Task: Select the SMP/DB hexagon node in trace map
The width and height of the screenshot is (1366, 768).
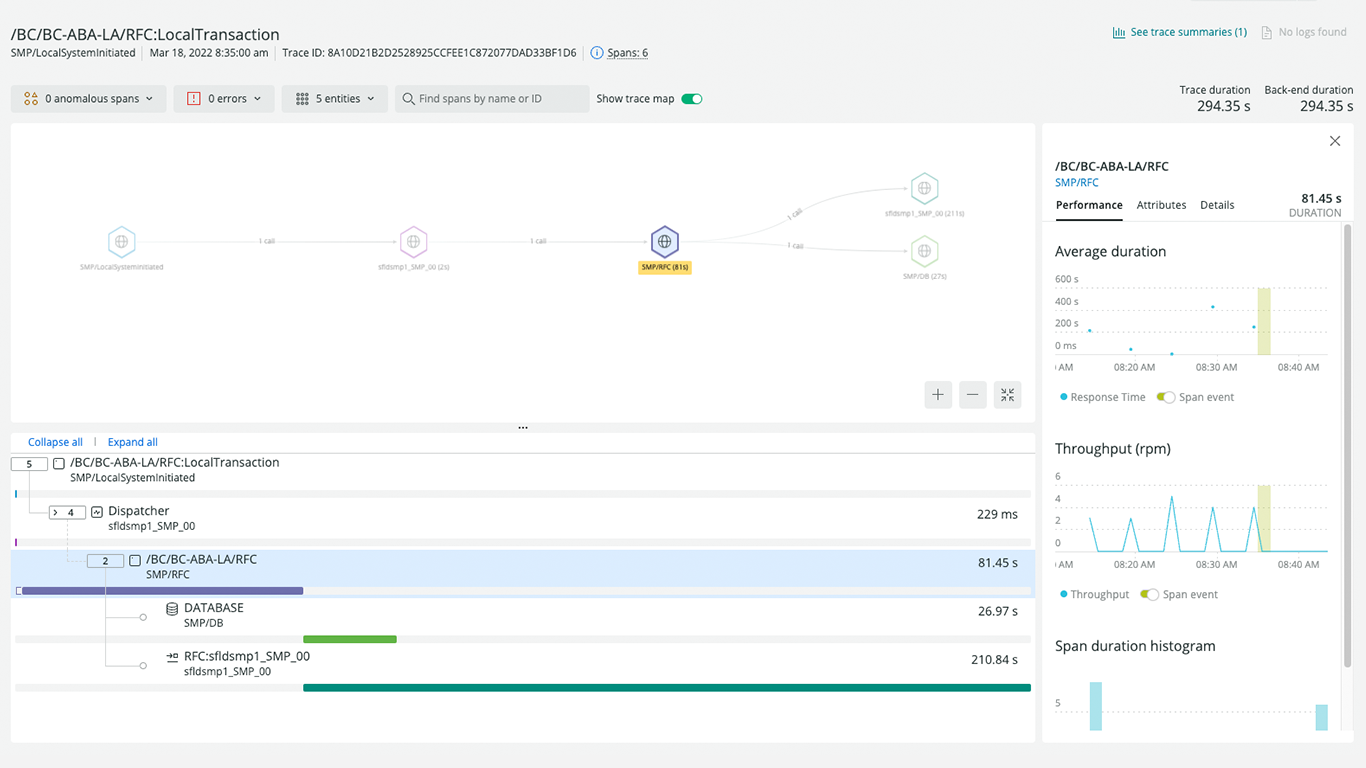Action: click(x=923, y=253)
